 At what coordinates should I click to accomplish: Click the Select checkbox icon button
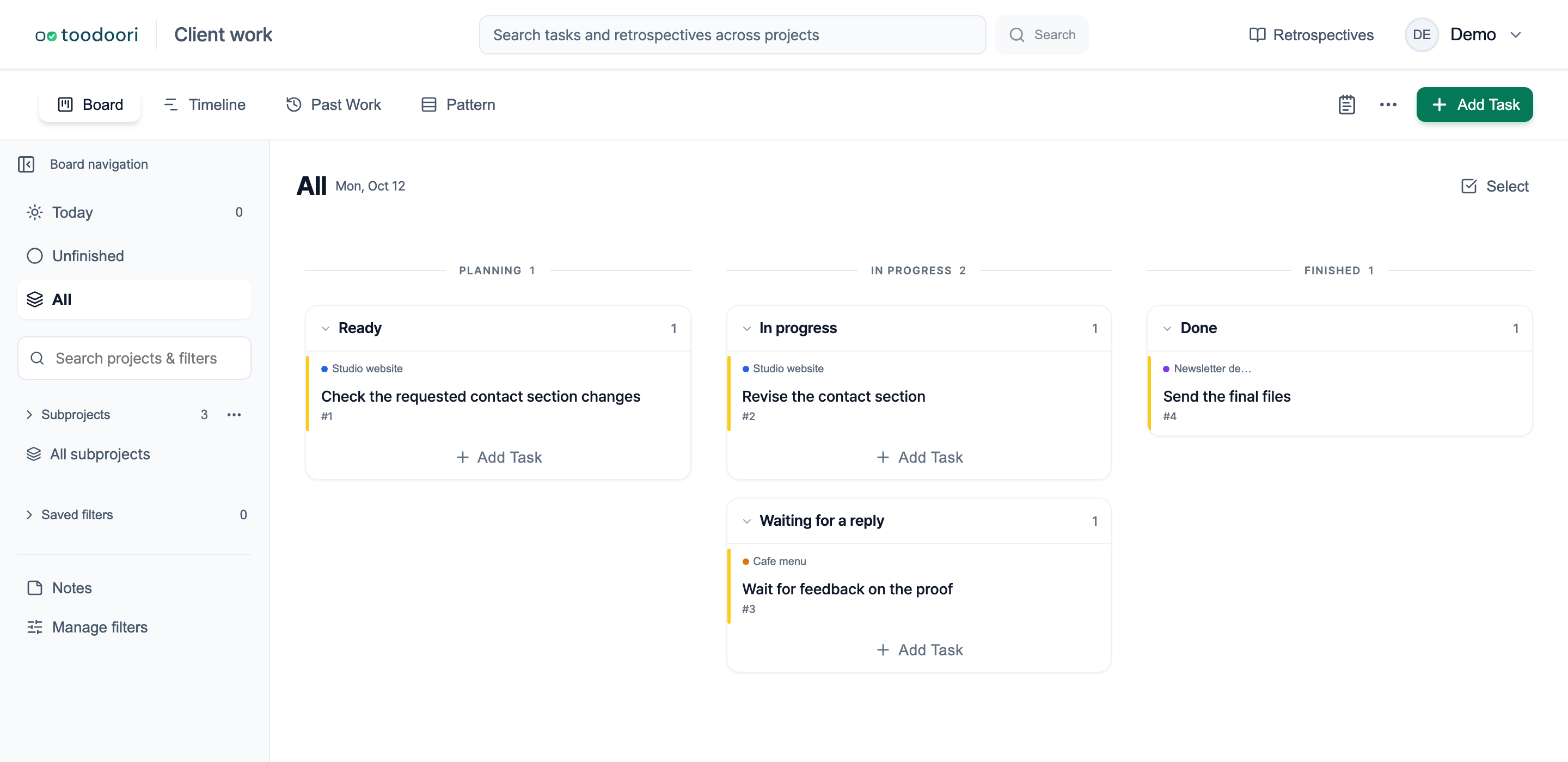pyautogui.click(x=1494, y=186)
